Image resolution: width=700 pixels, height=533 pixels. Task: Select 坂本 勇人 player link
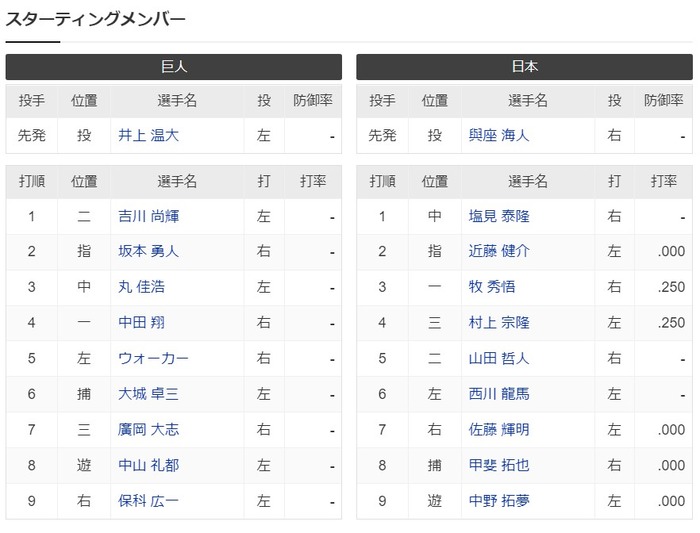point(148,251)
